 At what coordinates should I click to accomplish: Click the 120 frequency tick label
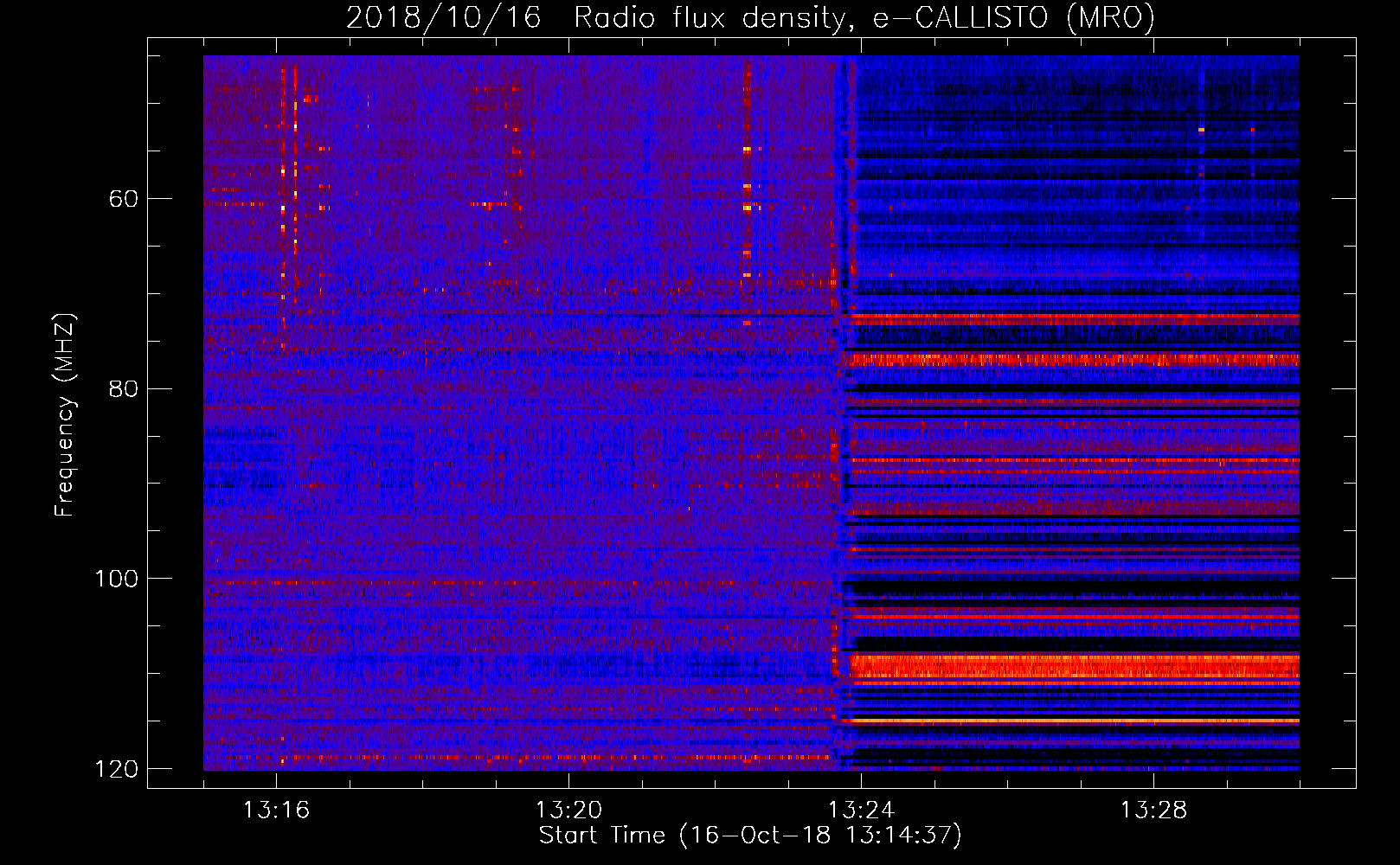pyautogui.click(x=116, y=769)
